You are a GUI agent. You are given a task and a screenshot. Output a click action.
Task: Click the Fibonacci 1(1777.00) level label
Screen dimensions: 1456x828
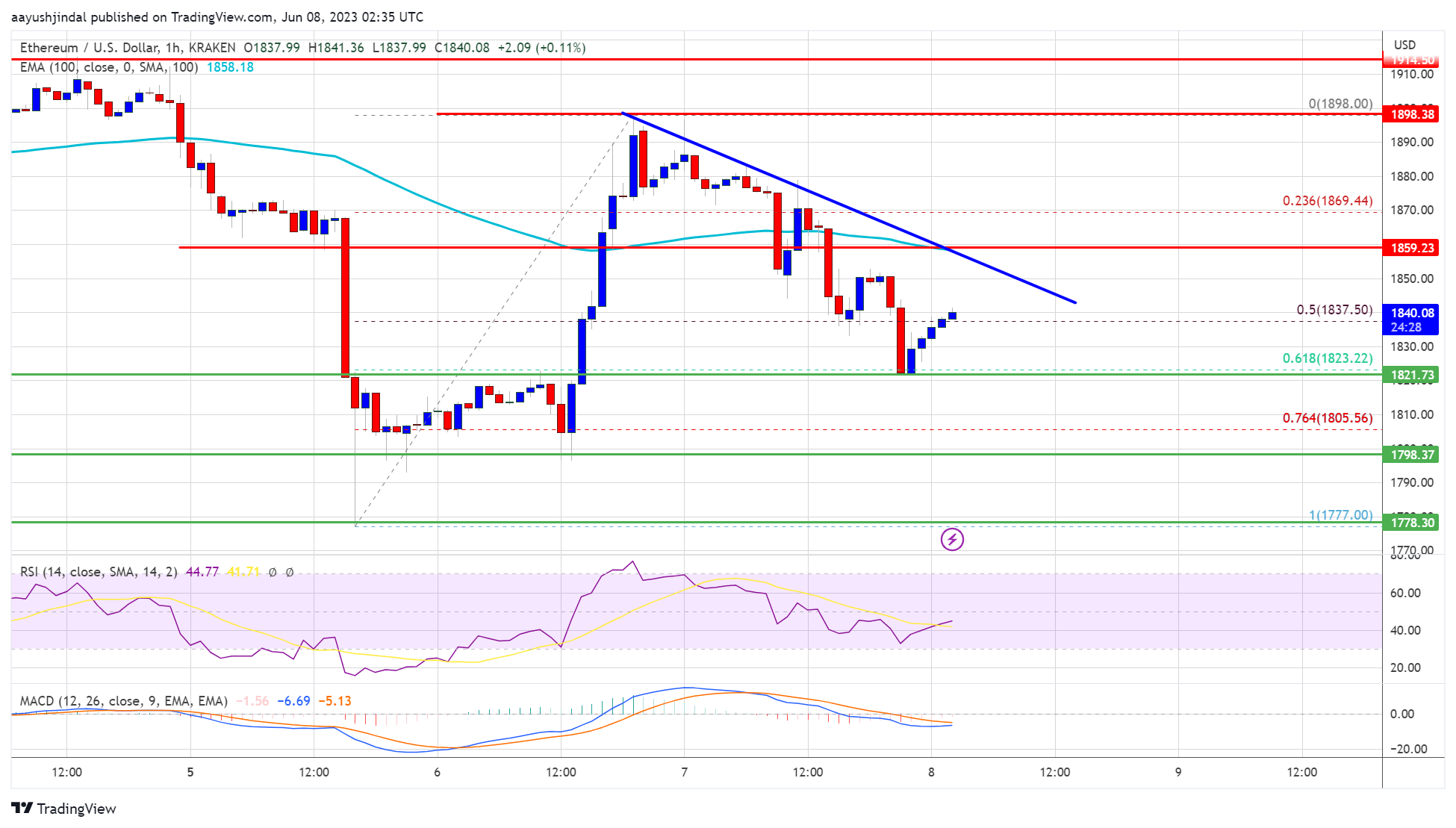[1340, 515]
